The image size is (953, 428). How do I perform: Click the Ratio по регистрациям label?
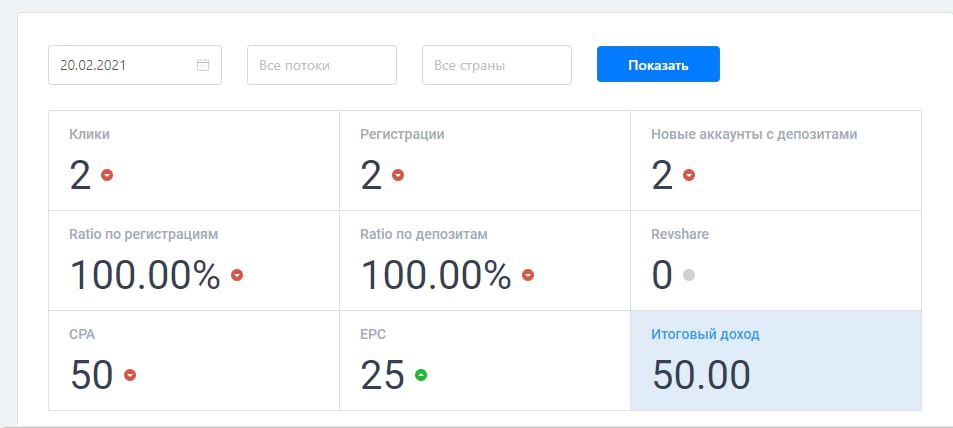point(143,234)
